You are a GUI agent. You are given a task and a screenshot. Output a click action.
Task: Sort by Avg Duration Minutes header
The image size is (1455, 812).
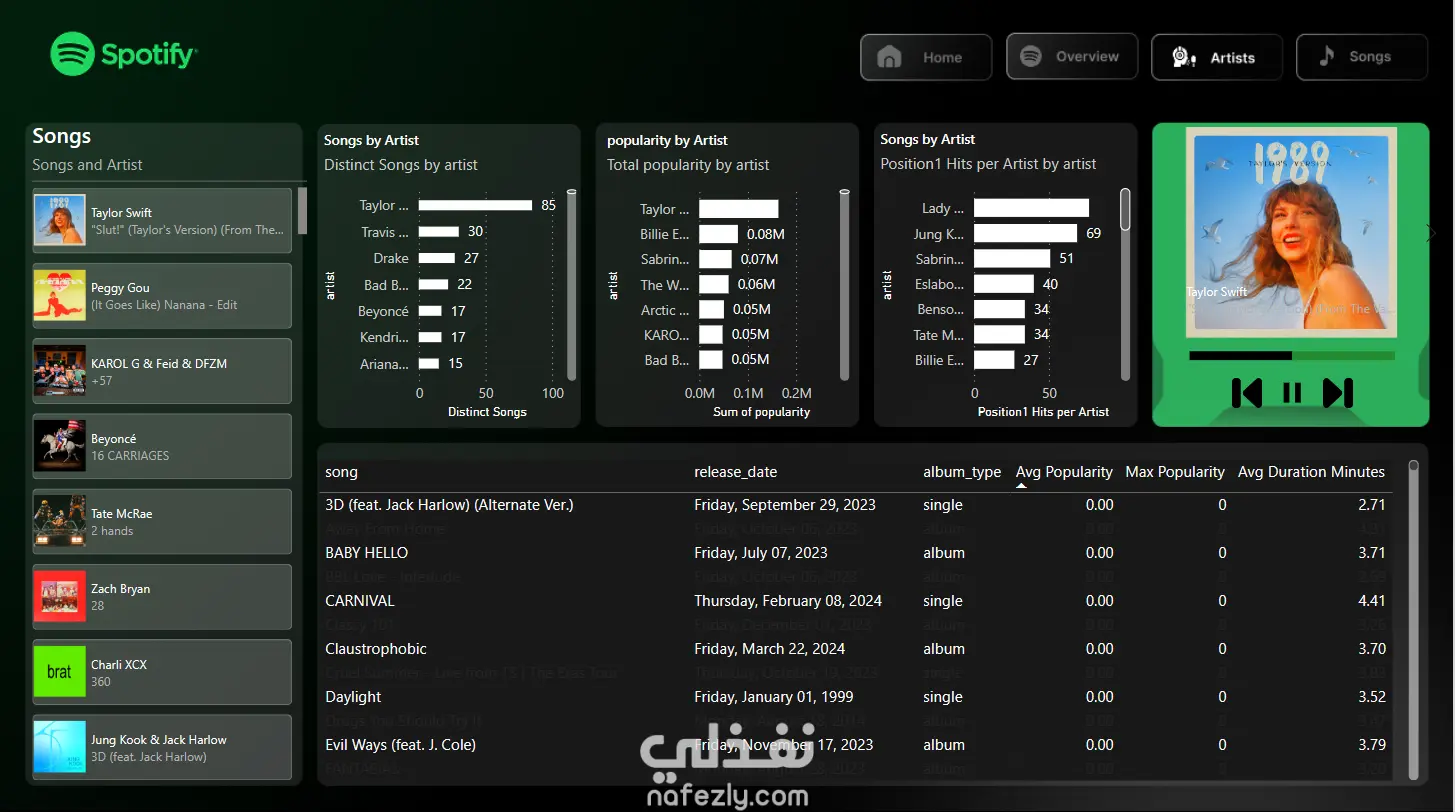(x=1311, y=472)
